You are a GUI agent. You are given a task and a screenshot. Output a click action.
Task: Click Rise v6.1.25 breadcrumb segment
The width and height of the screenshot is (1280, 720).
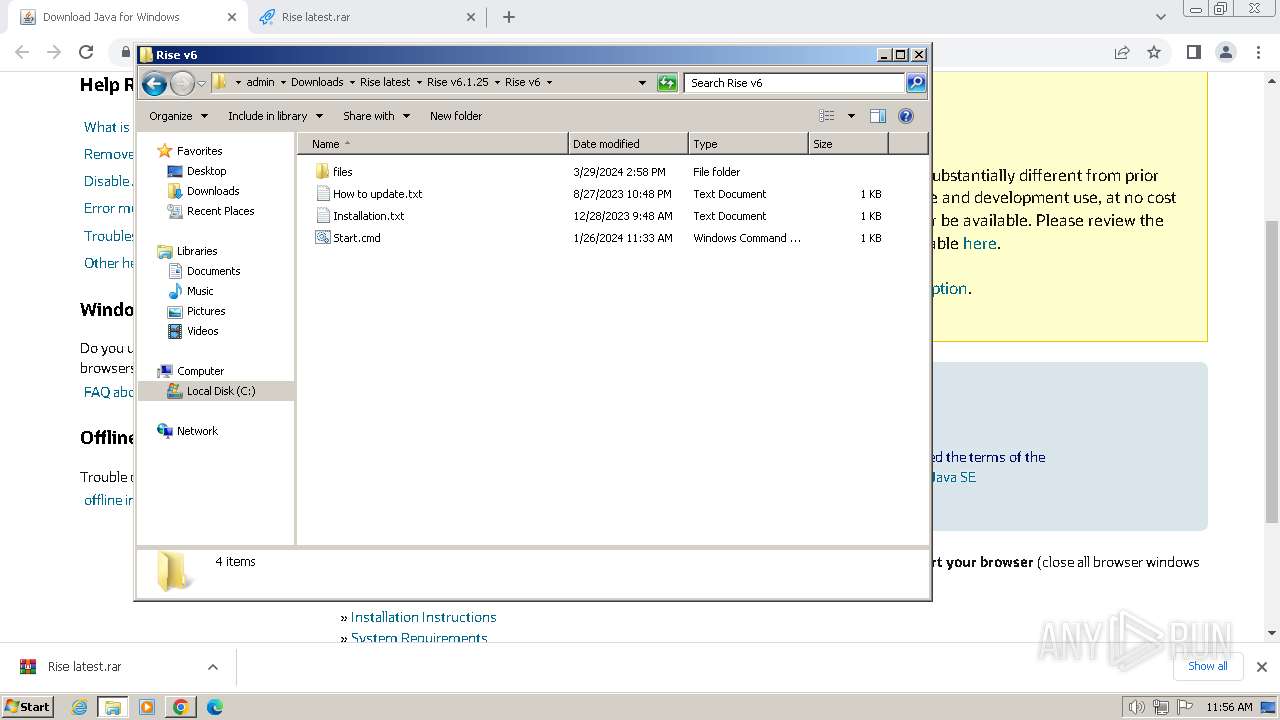pyautogui.click(x=458, y=83)
